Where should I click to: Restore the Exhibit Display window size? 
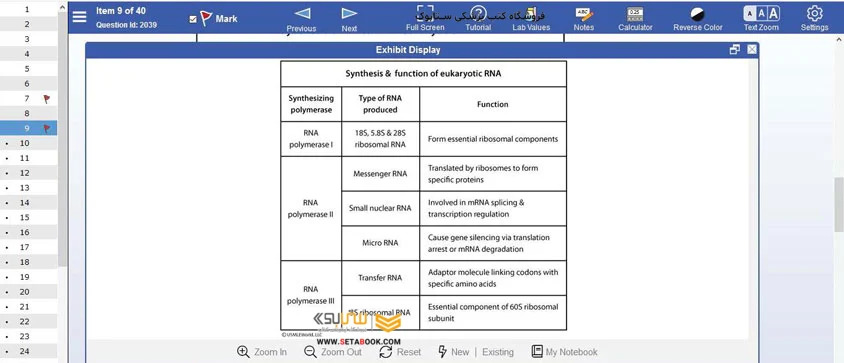[735, 50]
